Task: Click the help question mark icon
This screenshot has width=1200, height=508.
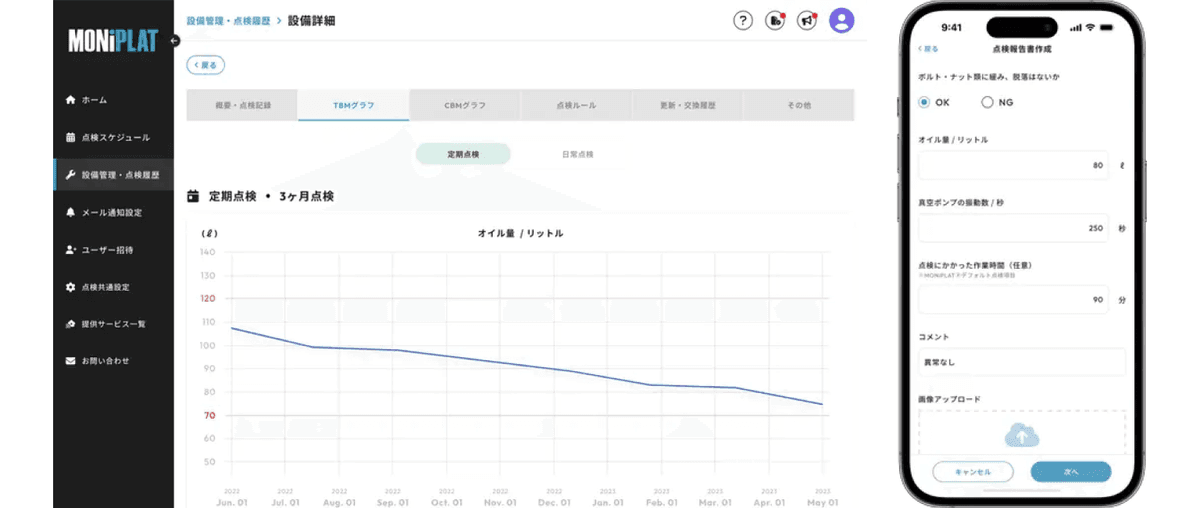Action: click(x=742, y=21)
